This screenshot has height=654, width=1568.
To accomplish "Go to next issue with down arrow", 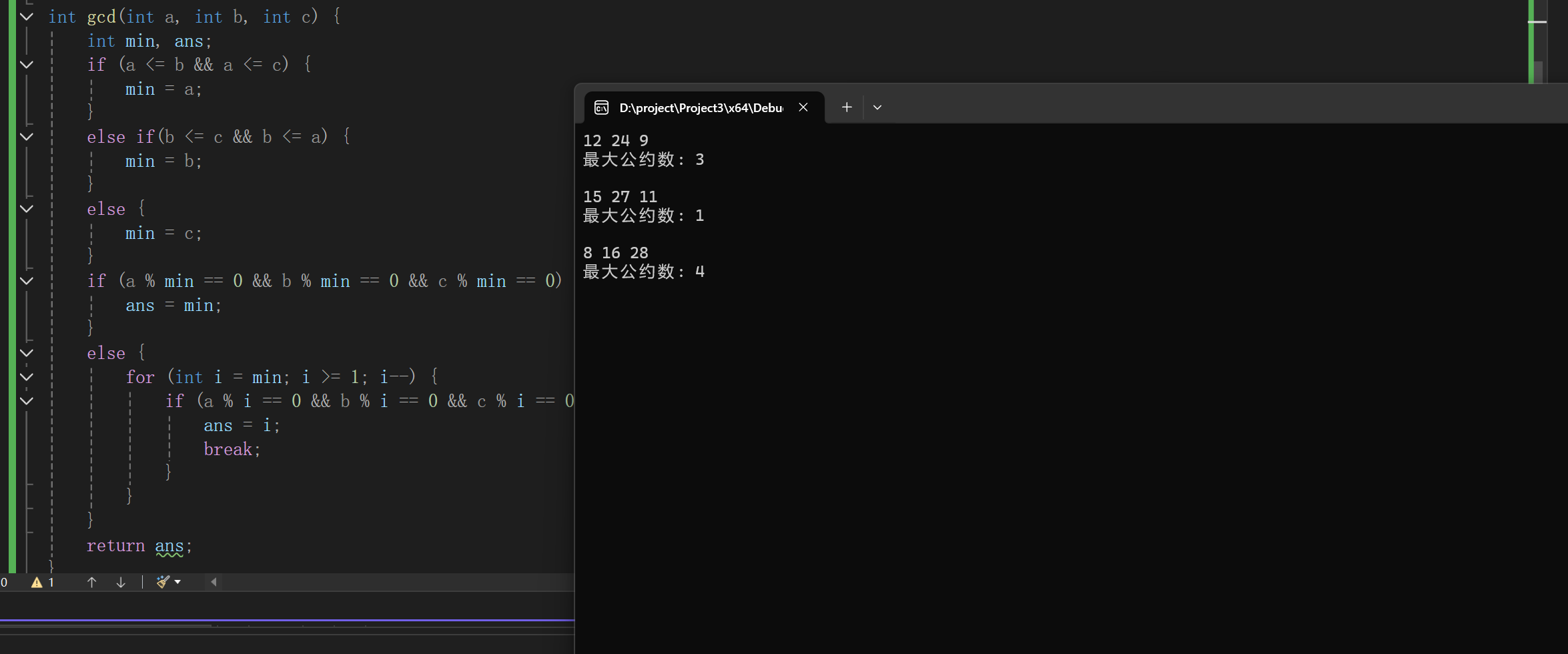I will [121, 582].
